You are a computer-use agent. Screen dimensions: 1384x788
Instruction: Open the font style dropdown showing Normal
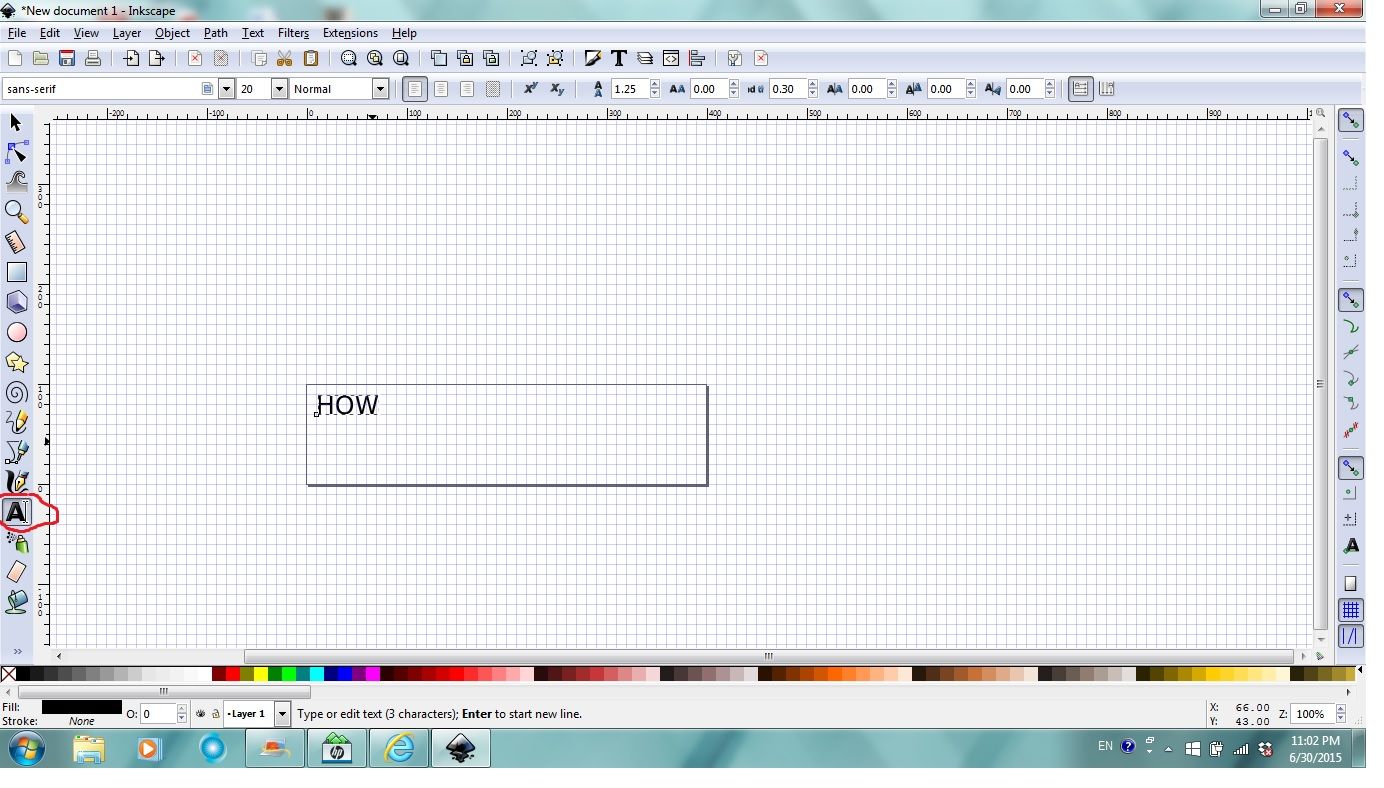point(381,88)
